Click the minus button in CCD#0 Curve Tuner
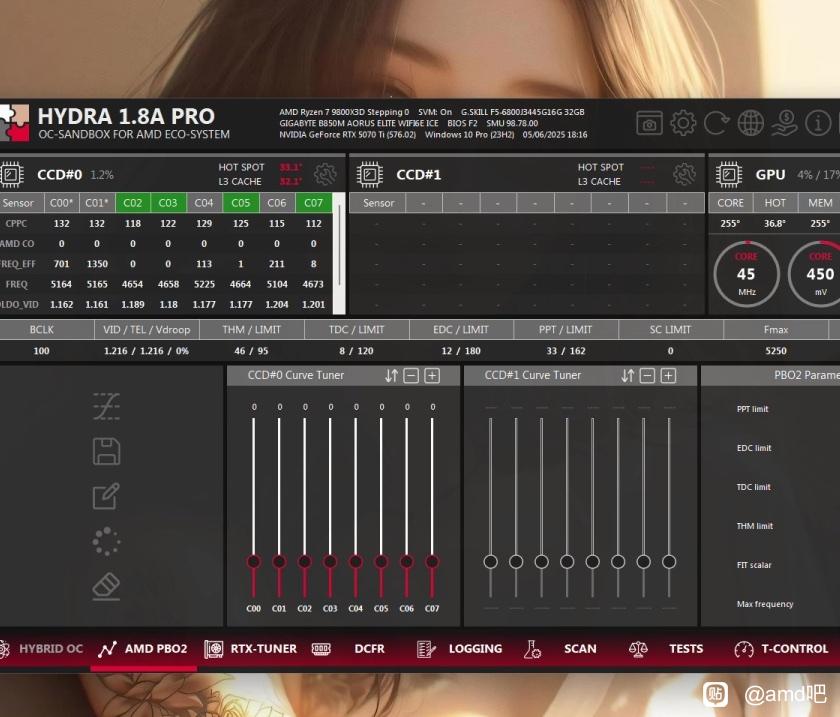840x717 pixels. (x=411, y=376)
